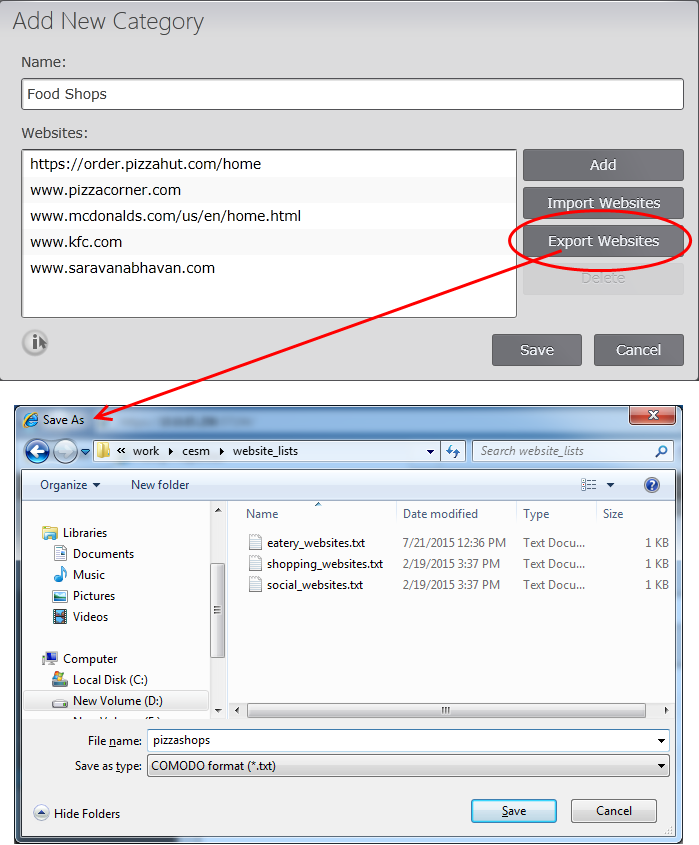699x845 pixels.
Task: Click navigation pane scroll down arrow
Action: point(218,710)
